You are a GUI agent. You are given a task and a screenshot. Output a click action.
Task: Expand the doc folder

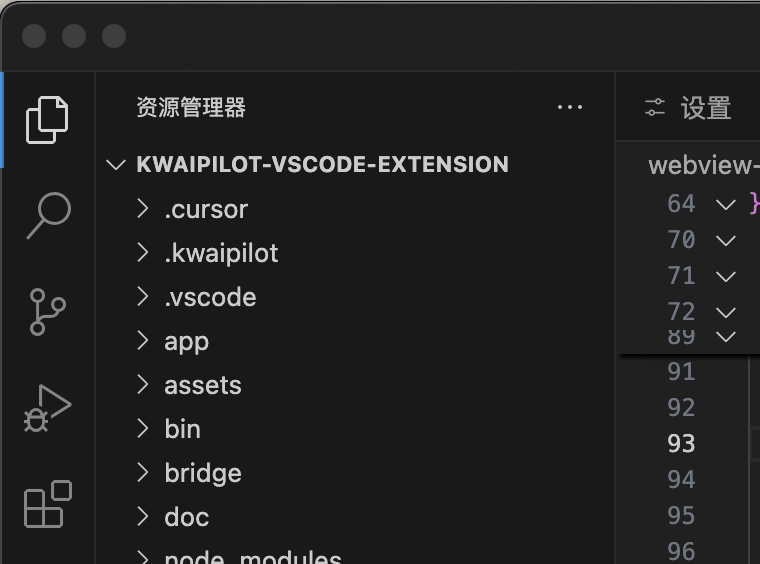click(143, 517)
